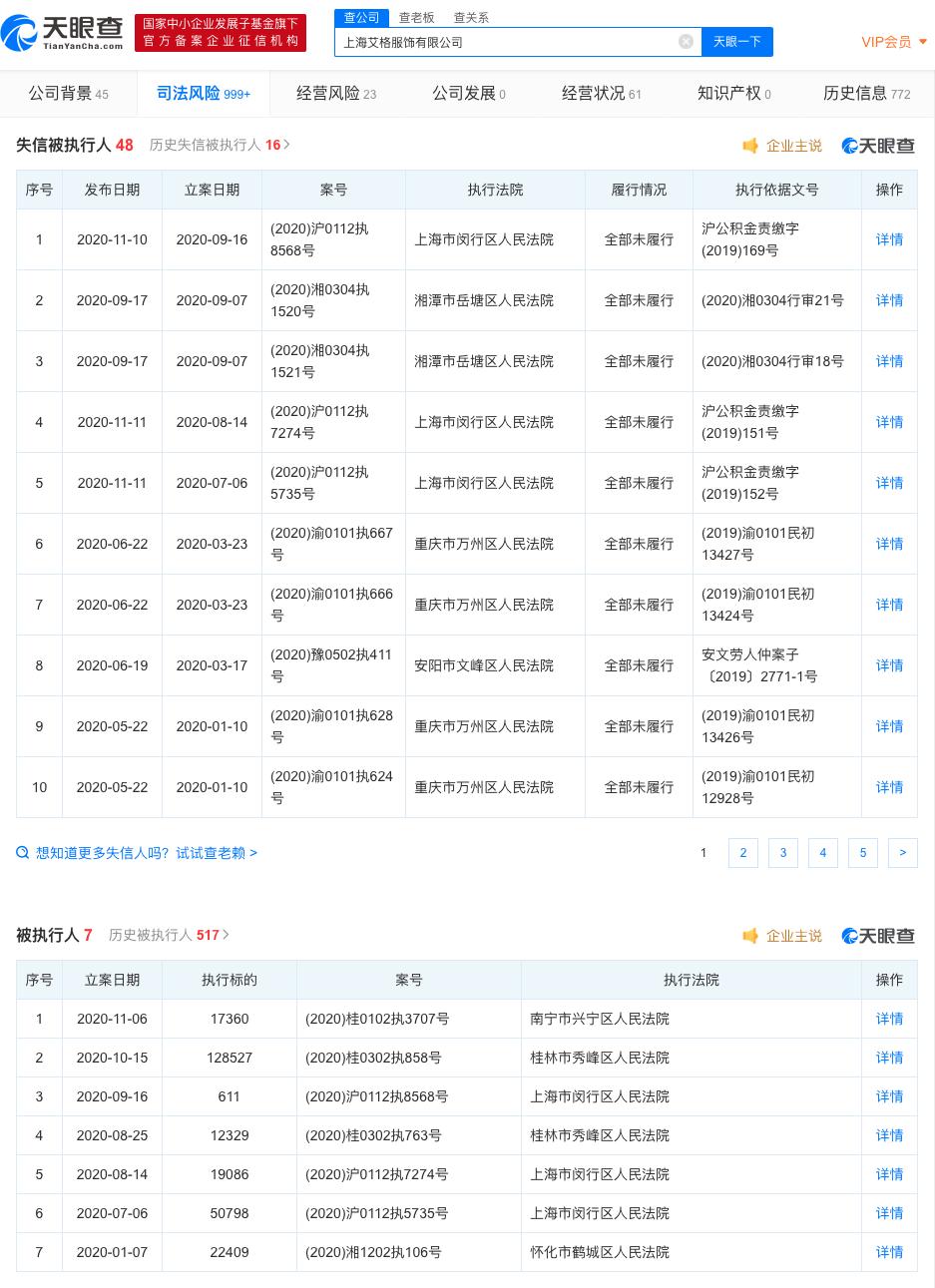
Task: Open the VIP会员 dropdown menu
Action: (894, 42)
